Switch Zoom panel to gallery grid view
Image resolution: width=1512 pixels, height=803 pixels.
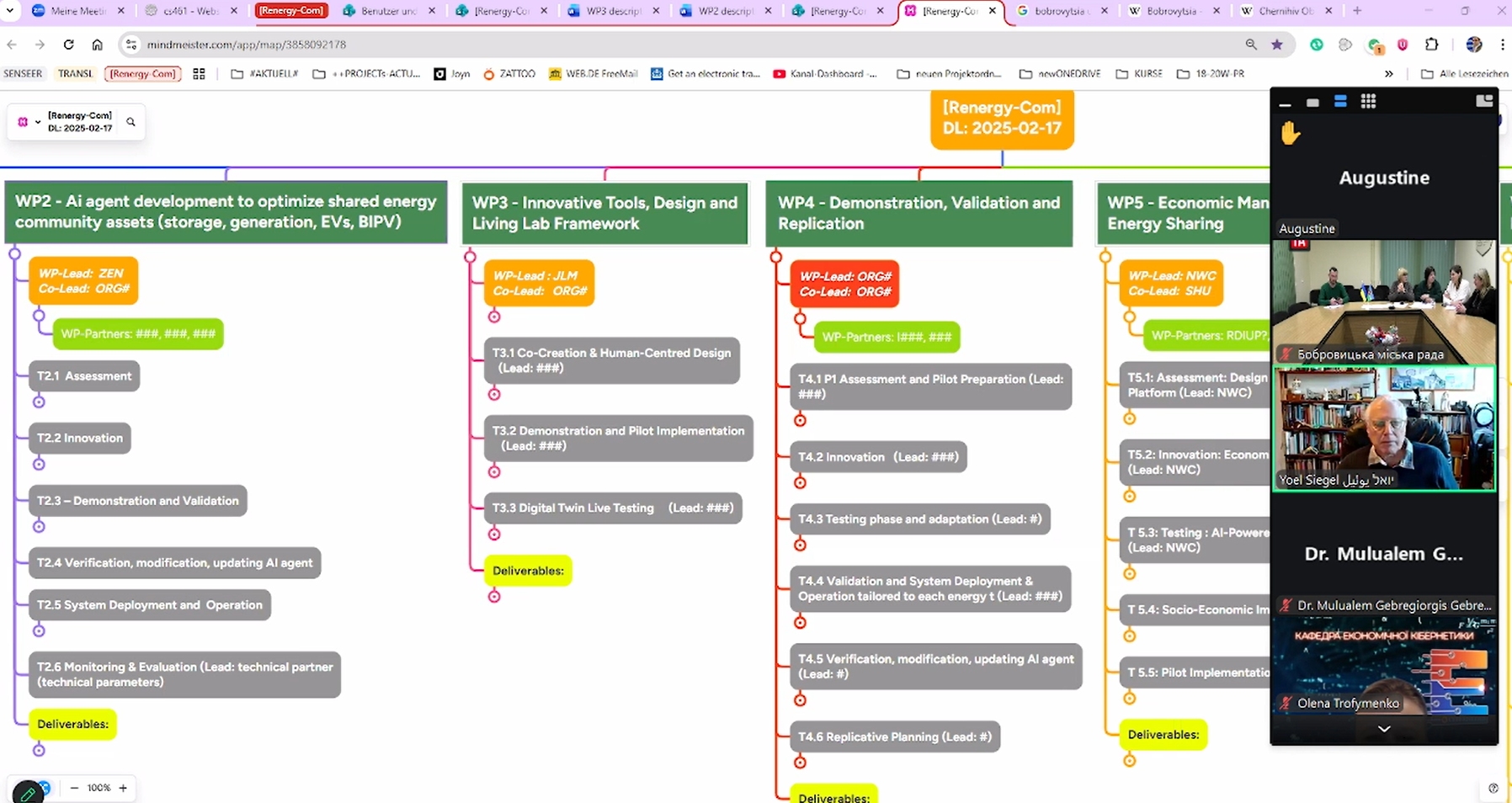pos(1368,102)
